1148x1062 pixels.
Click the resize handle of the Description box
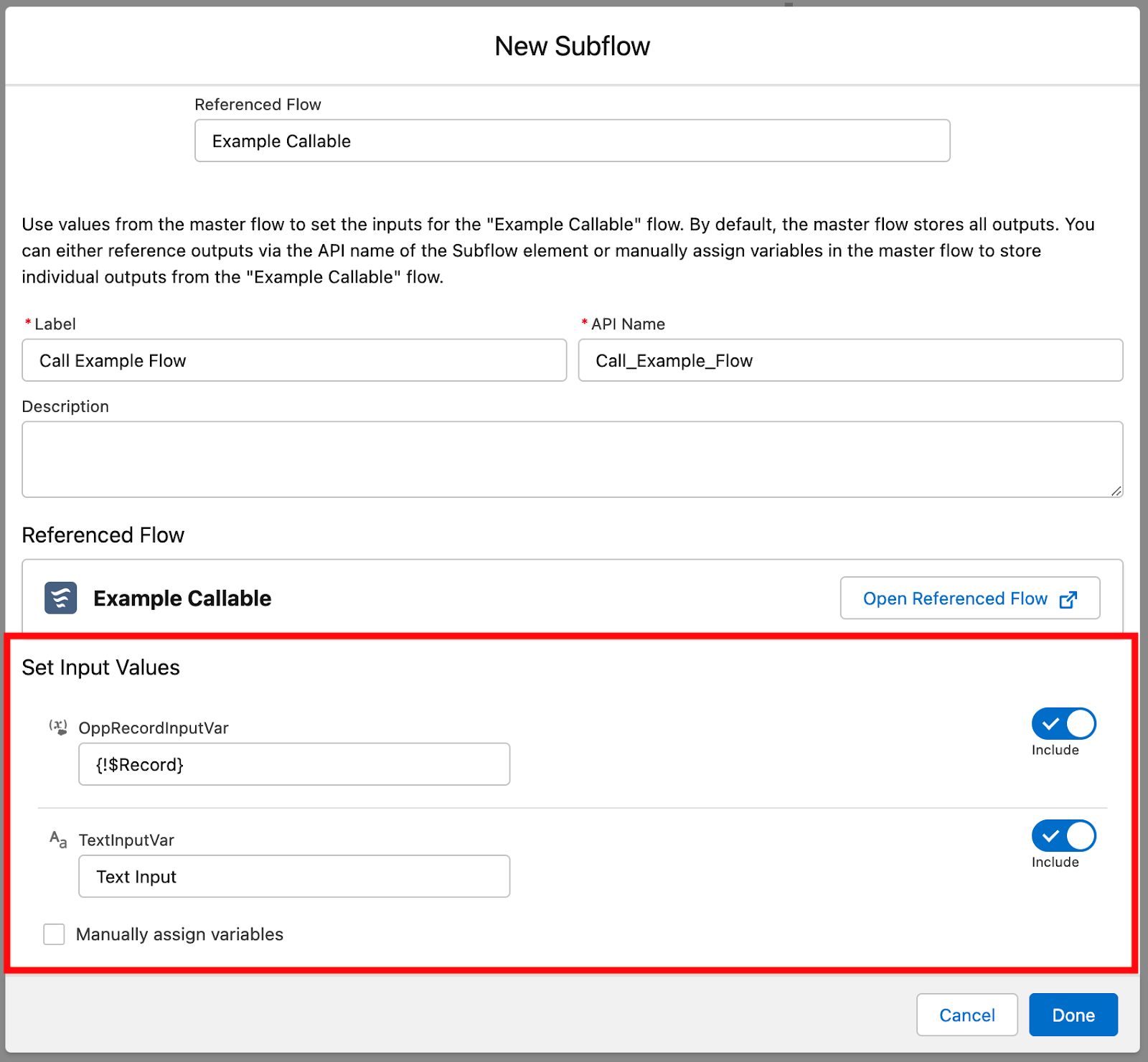pyautogui.click(x=1116, y=492)
